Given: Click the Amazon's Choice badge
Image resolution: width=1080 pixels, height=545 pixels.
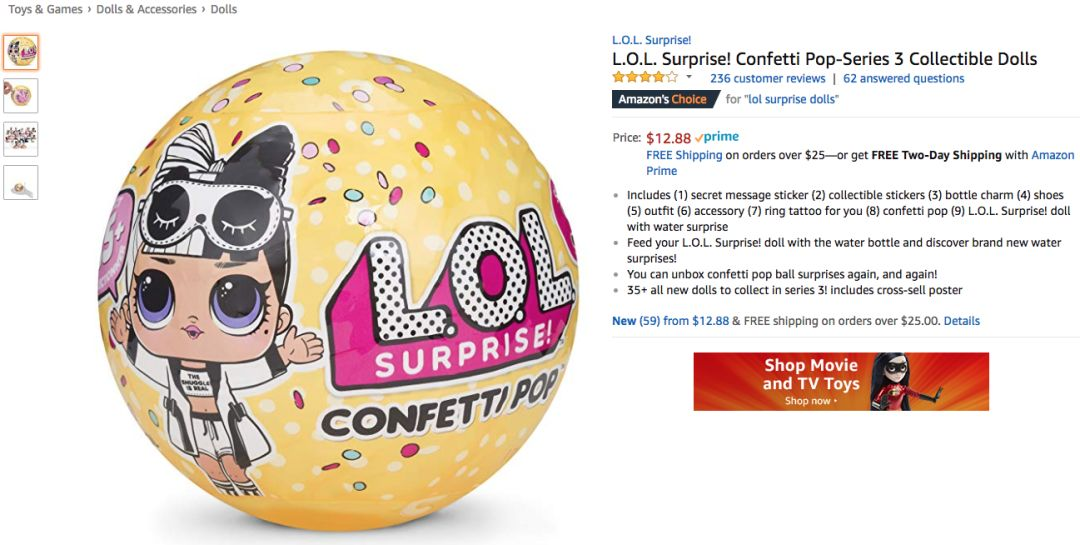Looking at the screenshot, I should click(x=665, y=99).
